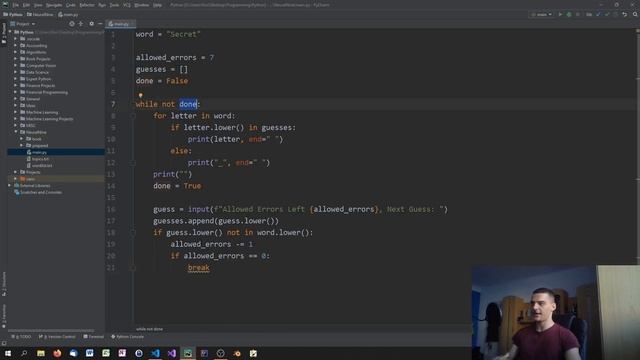Click the PyCharm icon on the taskbar
This screenshot has height=360, width=640.
pyautogui.click(x=188, y=353)
